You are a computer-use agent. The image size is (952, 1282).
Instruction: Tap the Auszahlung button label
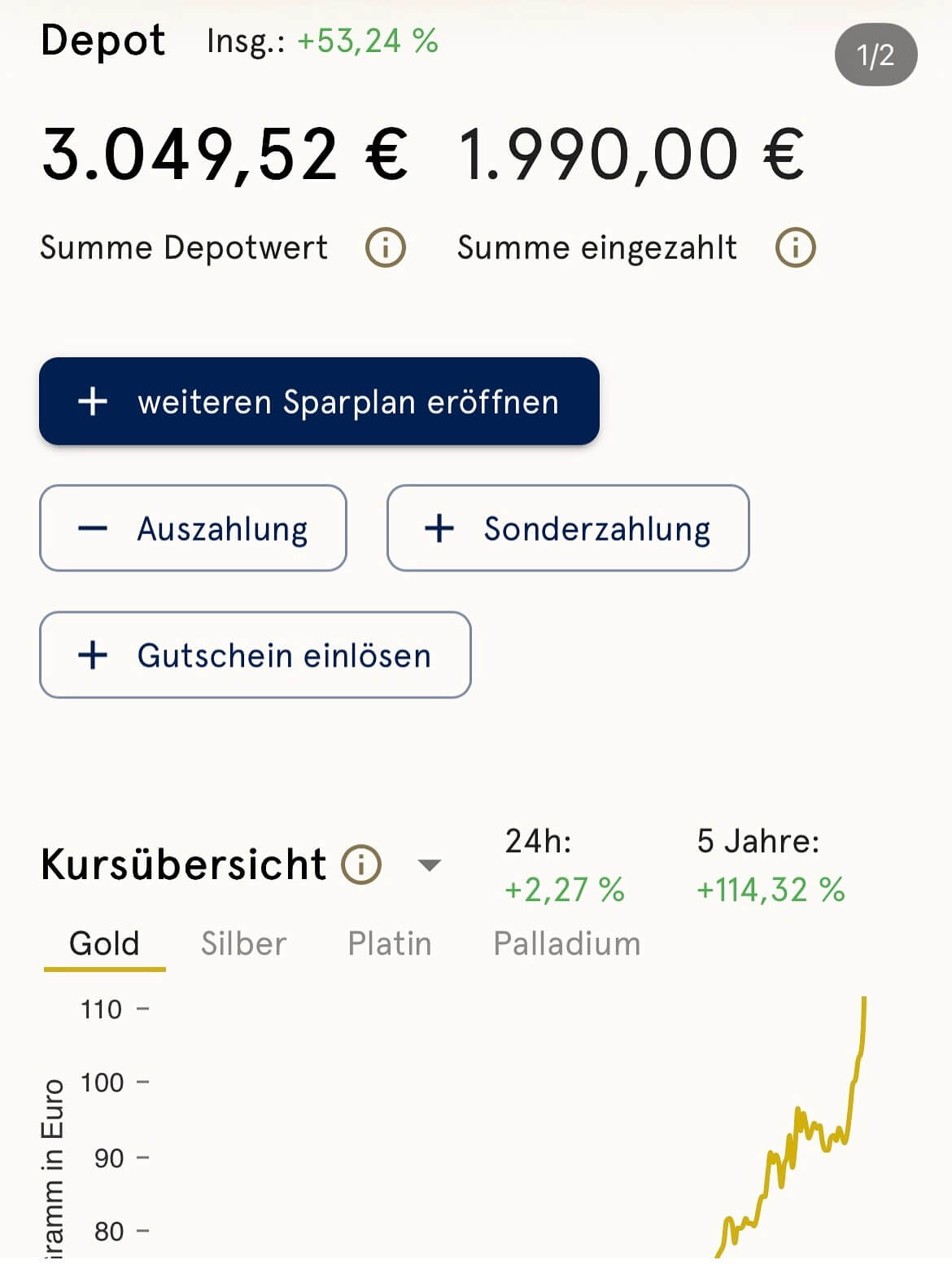222,529
